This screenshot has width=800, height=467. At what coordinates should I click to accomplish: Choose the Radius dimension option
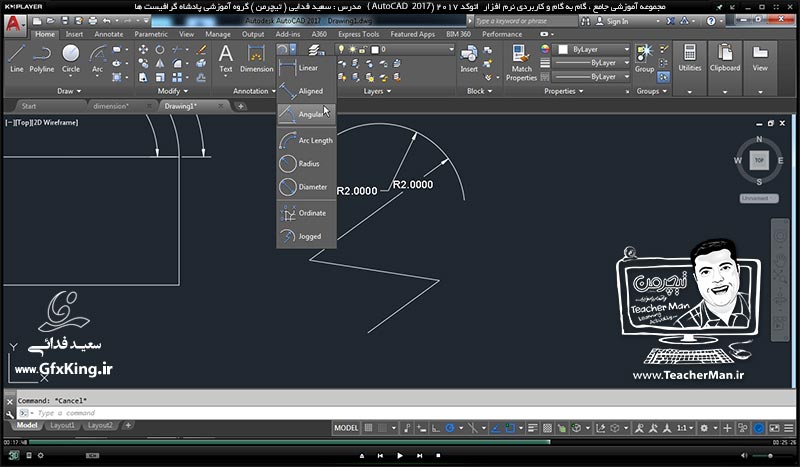pyautogui.click(x=306, y=164)
